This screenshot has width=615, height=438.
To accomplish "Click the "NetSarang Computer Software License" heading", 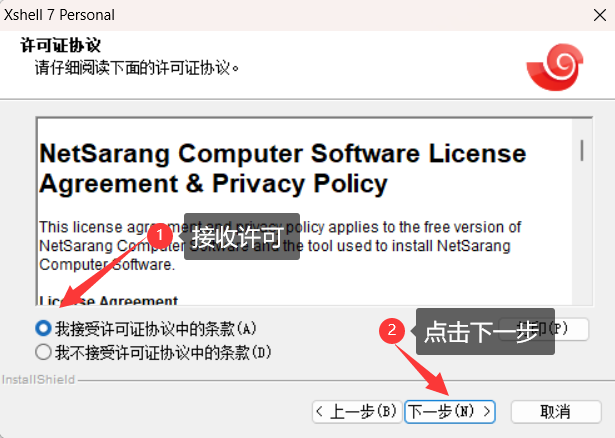I will pos(282,153).
